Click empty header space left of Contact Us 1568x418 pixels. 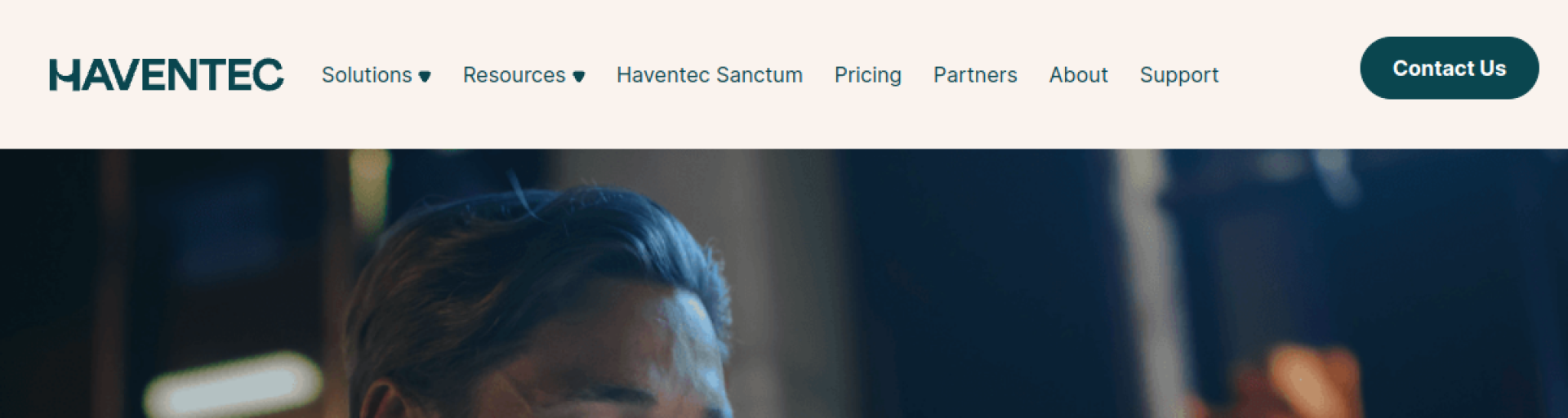[1290, 73]
